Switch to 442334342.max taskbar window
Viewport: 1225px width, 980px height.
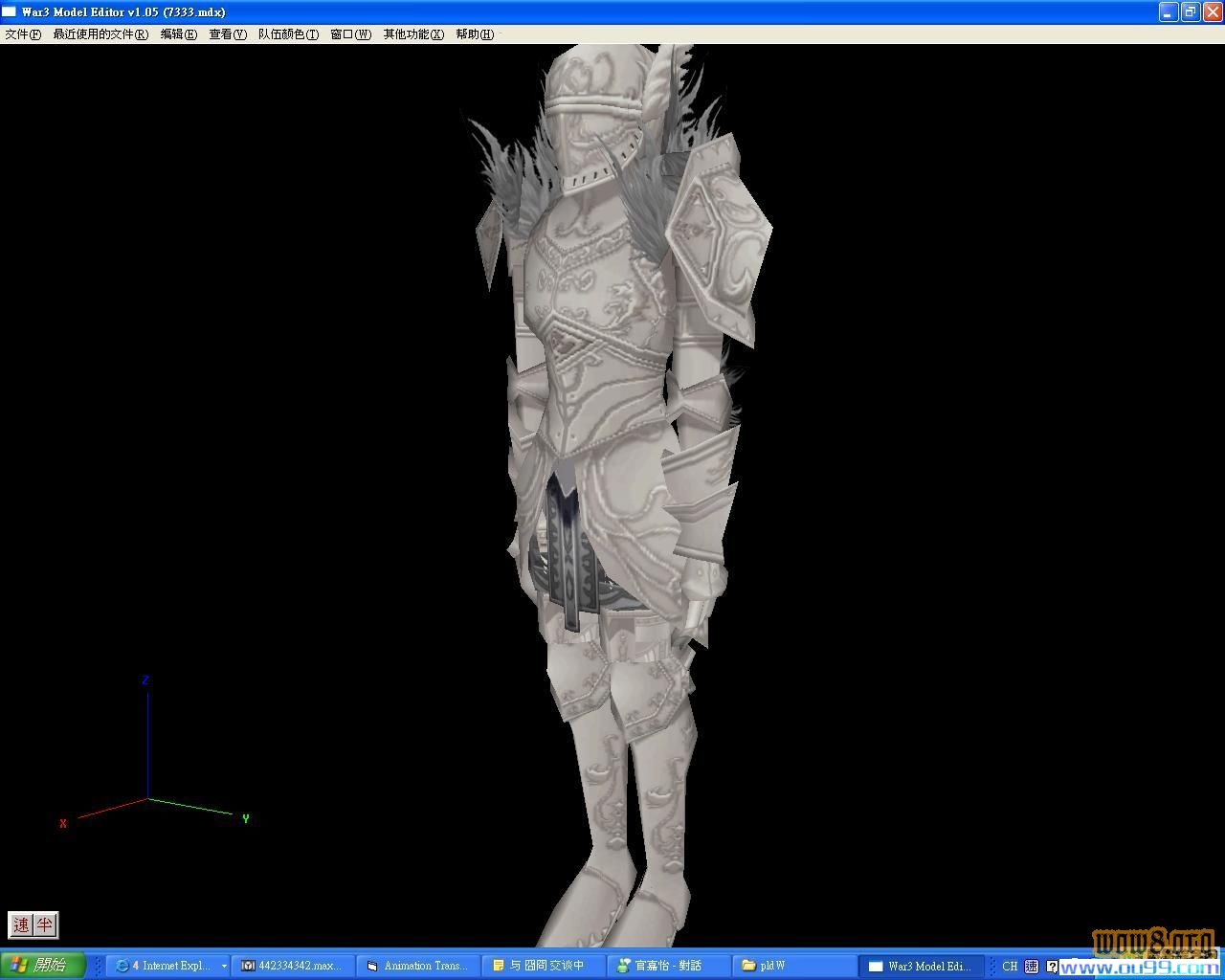[x=293, y=966]
